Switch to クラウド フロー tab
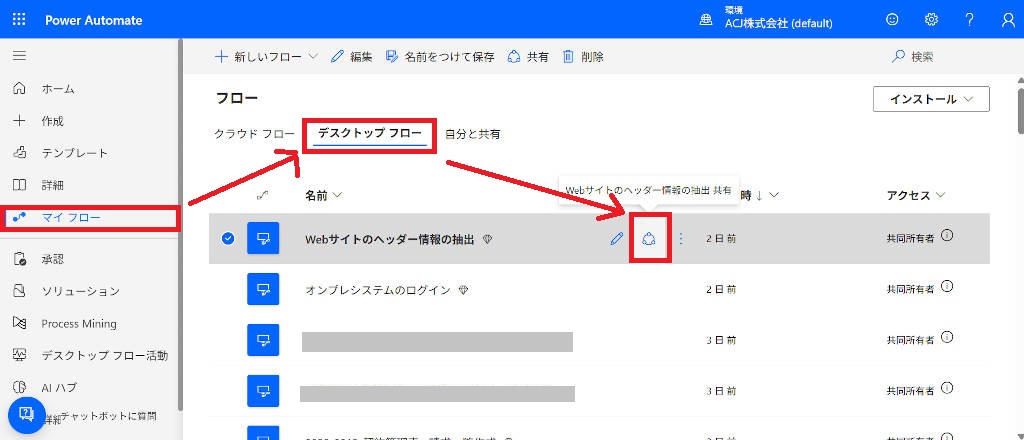 (x=255, y=134)
